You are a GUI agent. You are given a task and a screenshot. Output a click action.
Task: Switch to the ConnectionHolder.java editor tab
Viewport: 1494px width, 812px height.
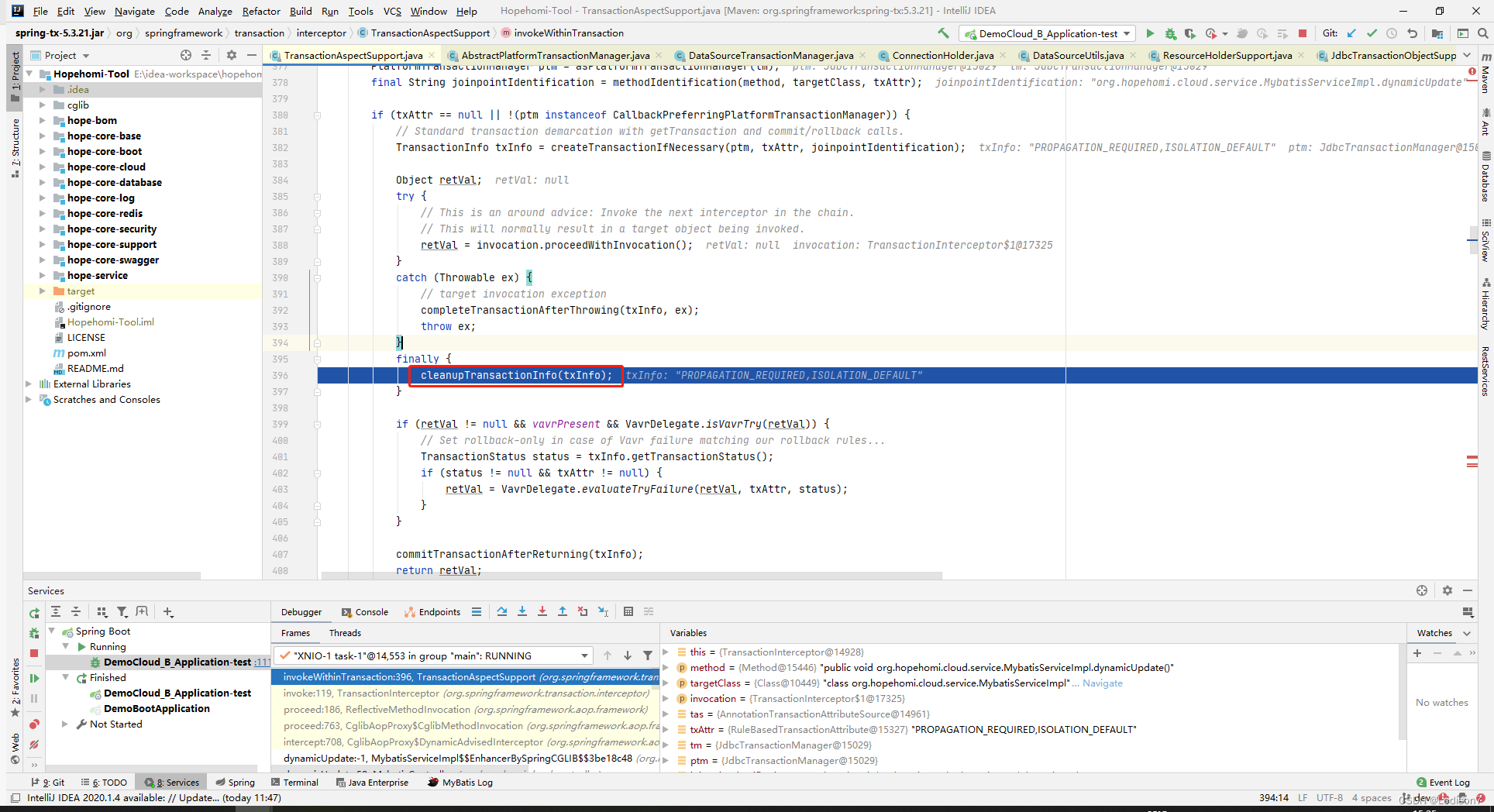942,56
